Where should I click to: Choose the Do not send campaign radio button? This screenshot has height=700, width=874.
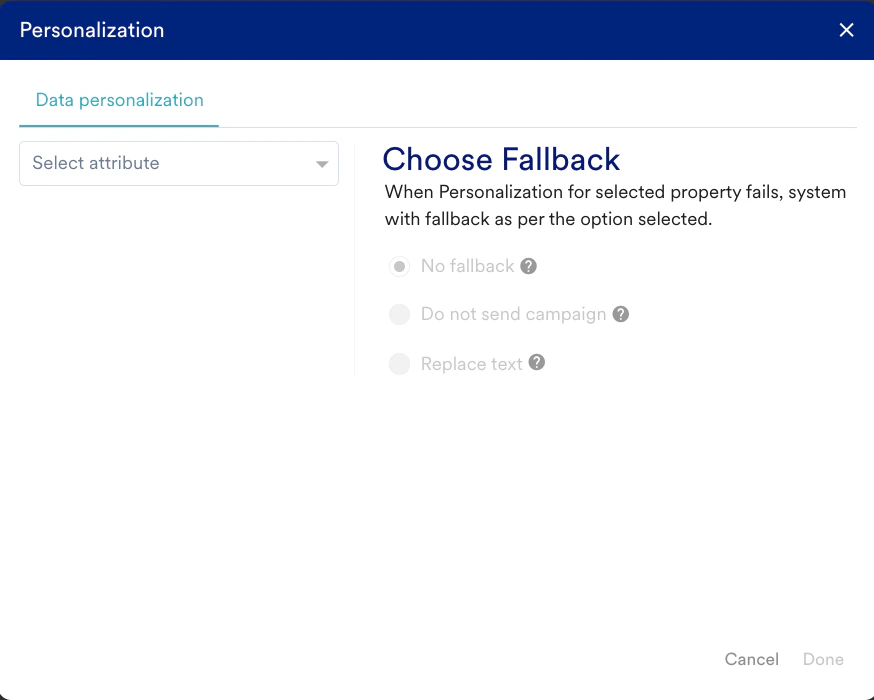click(400, 315)
